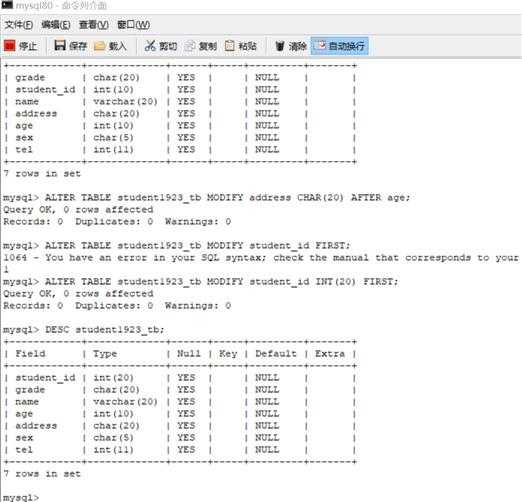The image size is (522, 502).
Task: Click the 'Default' column header
Action: [276, 353]
